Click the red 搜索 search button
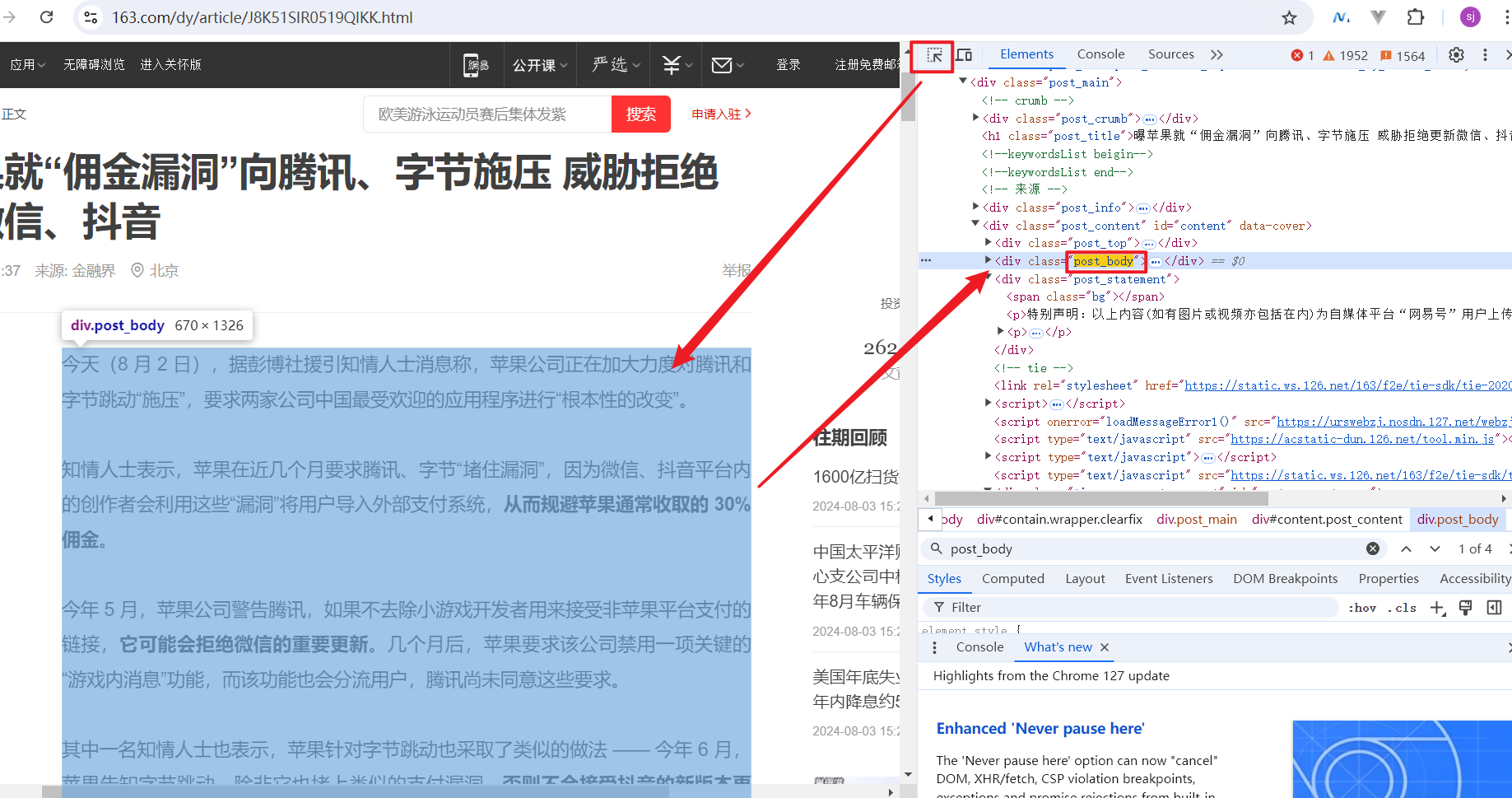Screen dimensions: 1512x798 coord(640,114)
